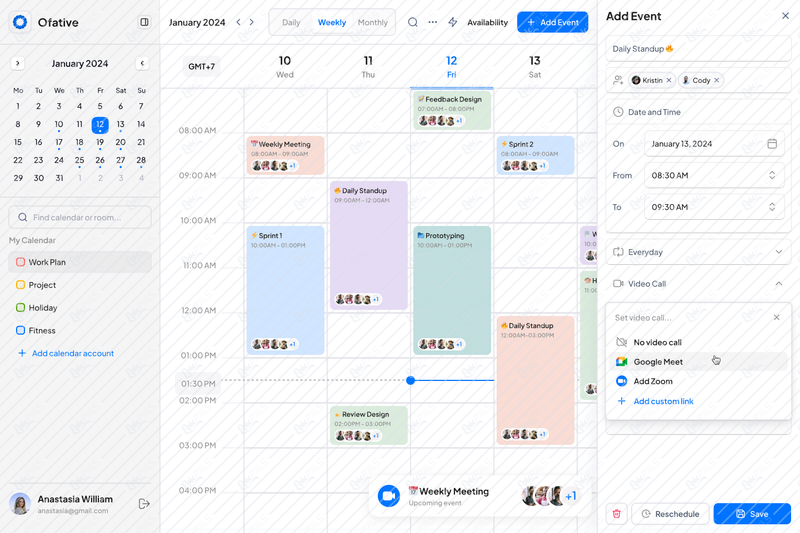800x533 pixels.
Task: Open the date picker calendar icon
Action: (x=772, y=144)
